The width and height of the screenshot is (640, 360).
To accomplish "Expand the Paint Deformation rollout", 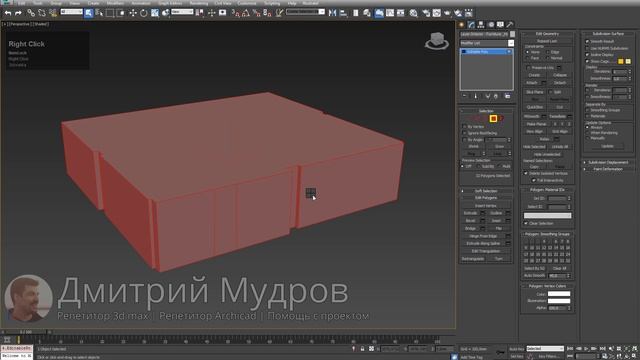I will [608, 169].
